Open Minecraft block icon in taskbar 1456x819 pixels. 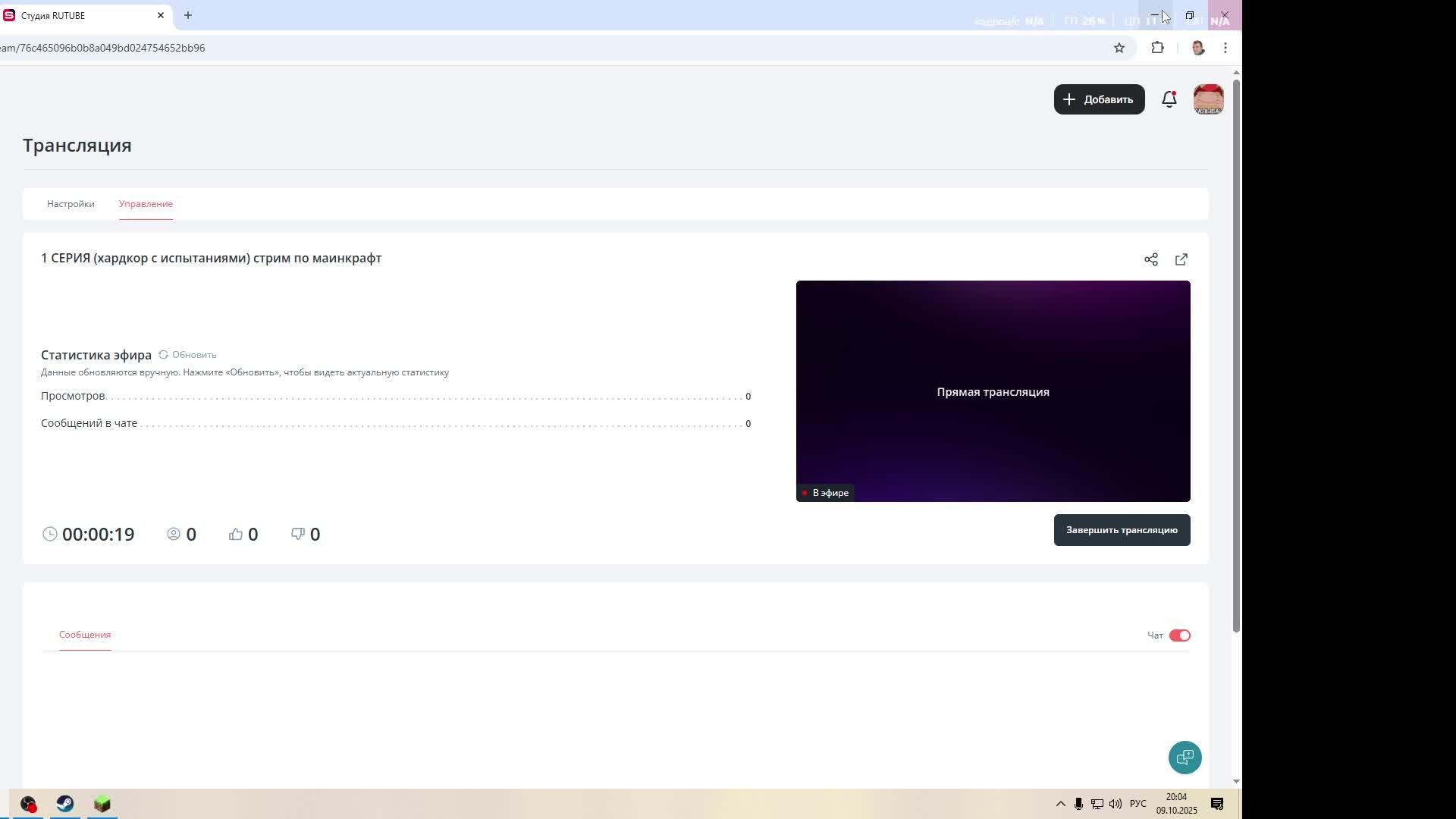click(102, 804)
